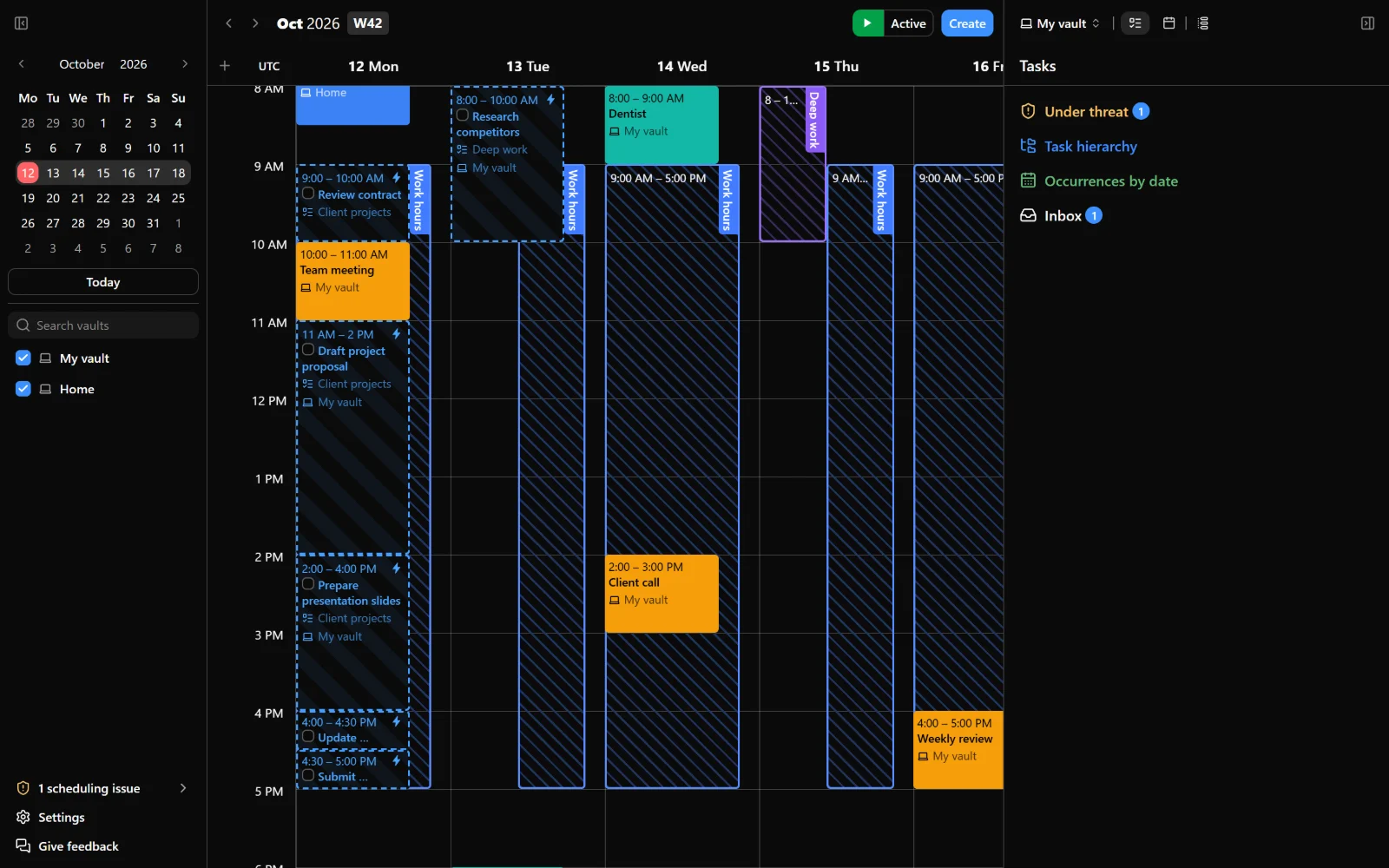The height and width of the screenshot is (868, 1389).
Task: Switch to task list view icon
Action: [1135, 23]
